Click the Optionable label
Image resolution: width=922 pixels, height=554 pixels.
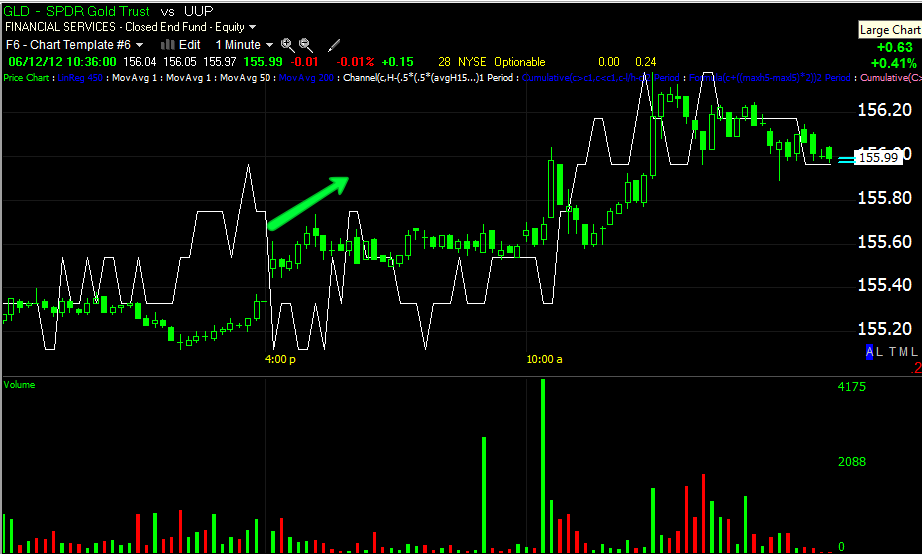[520, 62]
